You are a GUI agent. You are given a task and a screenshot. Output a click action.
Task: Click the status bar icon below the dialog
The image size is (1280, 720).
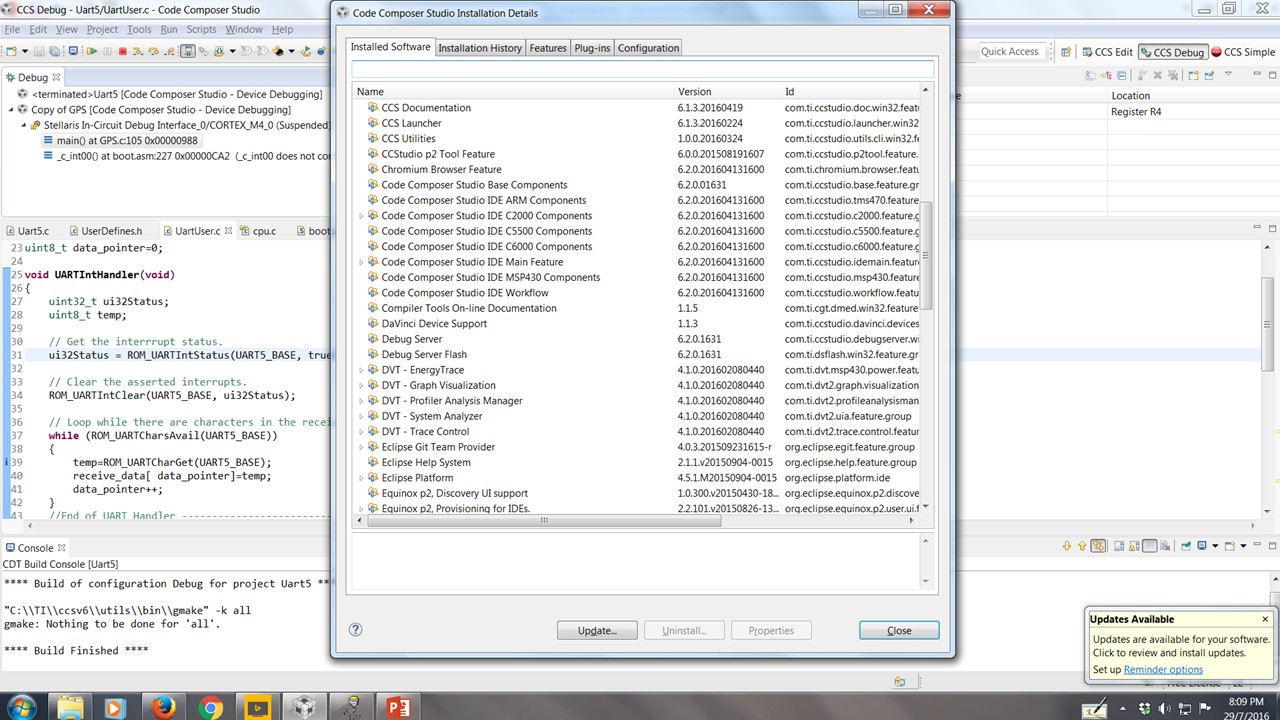coord(900,682)
